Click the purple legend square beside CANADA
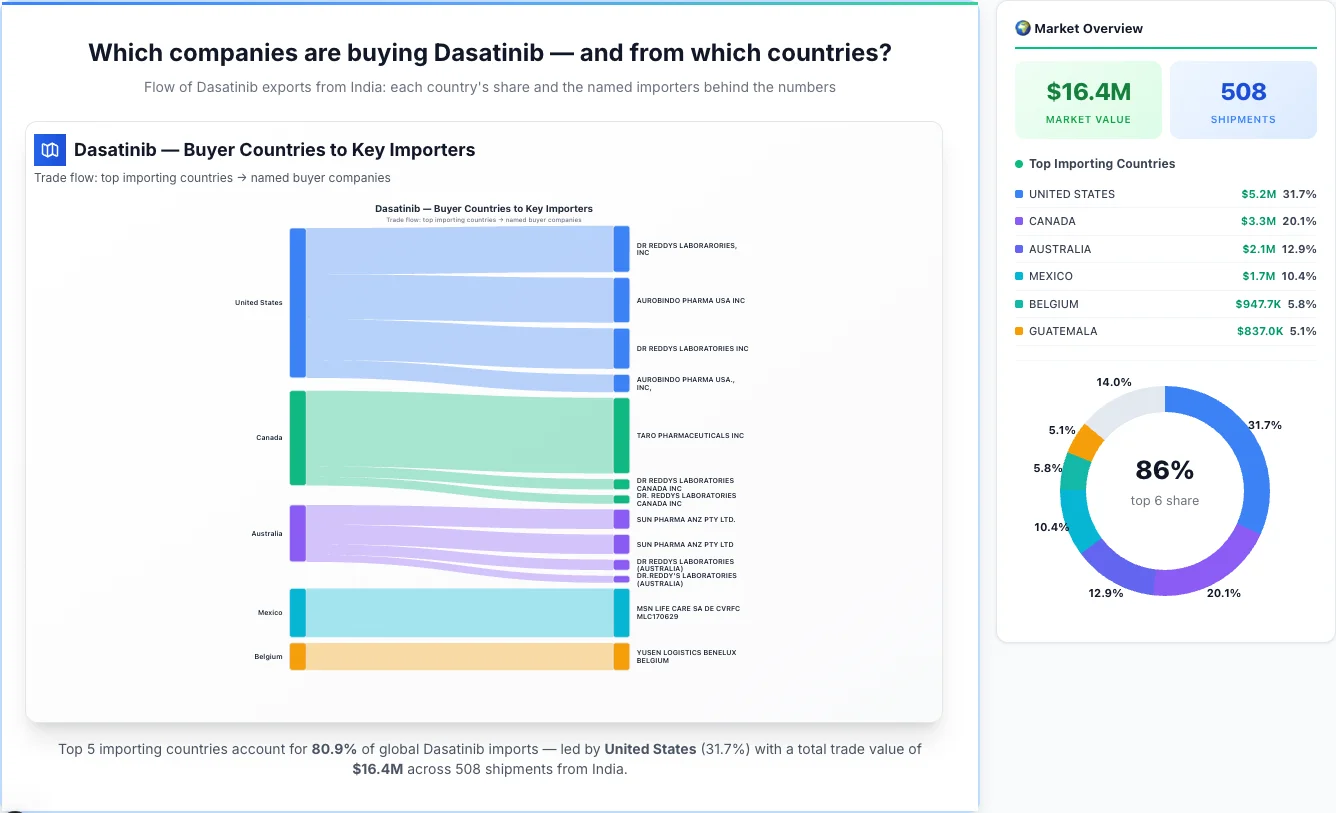 pos(1017,221)
